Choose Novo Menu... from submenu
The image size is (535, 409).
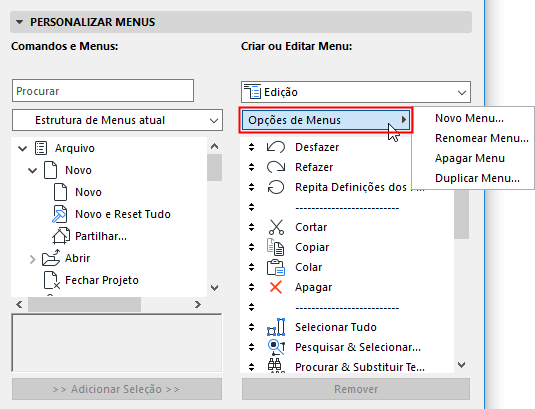[x=469, y=118]
